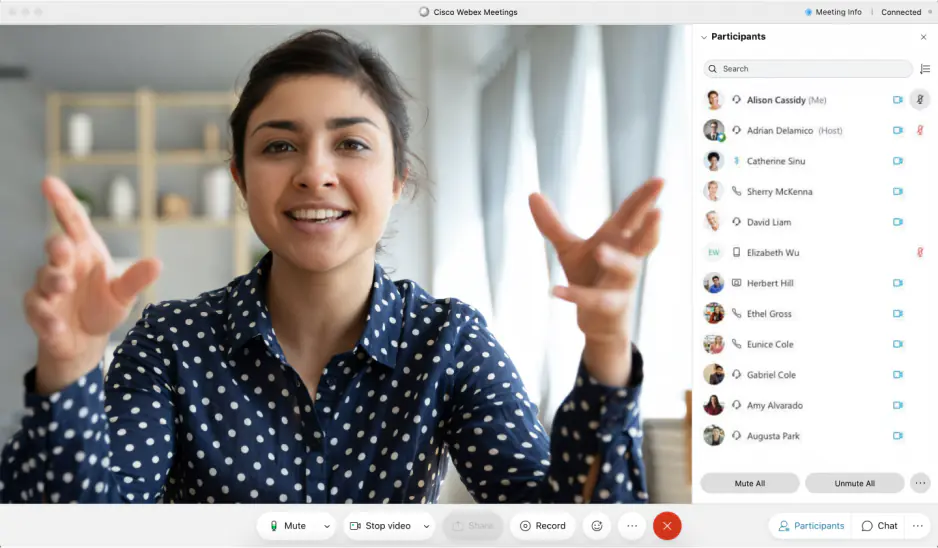Switch to the Chat panel
This screenshot has height=548, width=938.
[880, 526]
